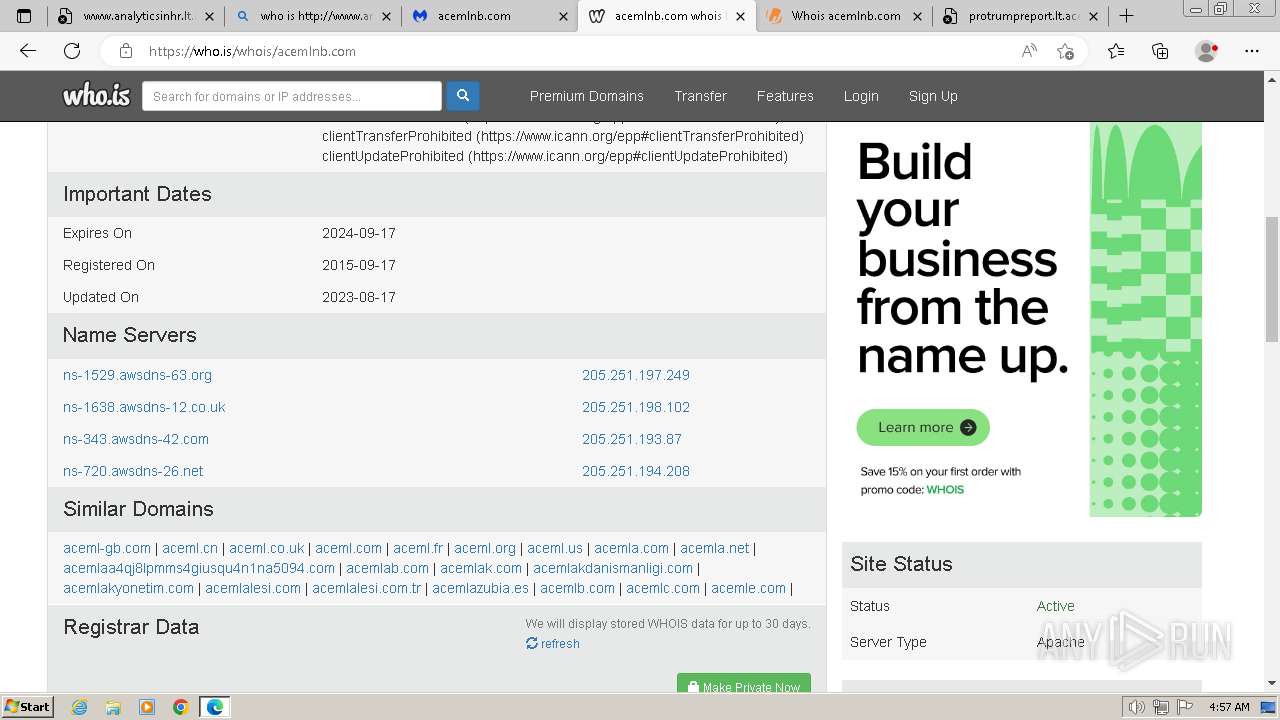
Task: Open Chrome from taskbar
Action: tap(180, 707)
